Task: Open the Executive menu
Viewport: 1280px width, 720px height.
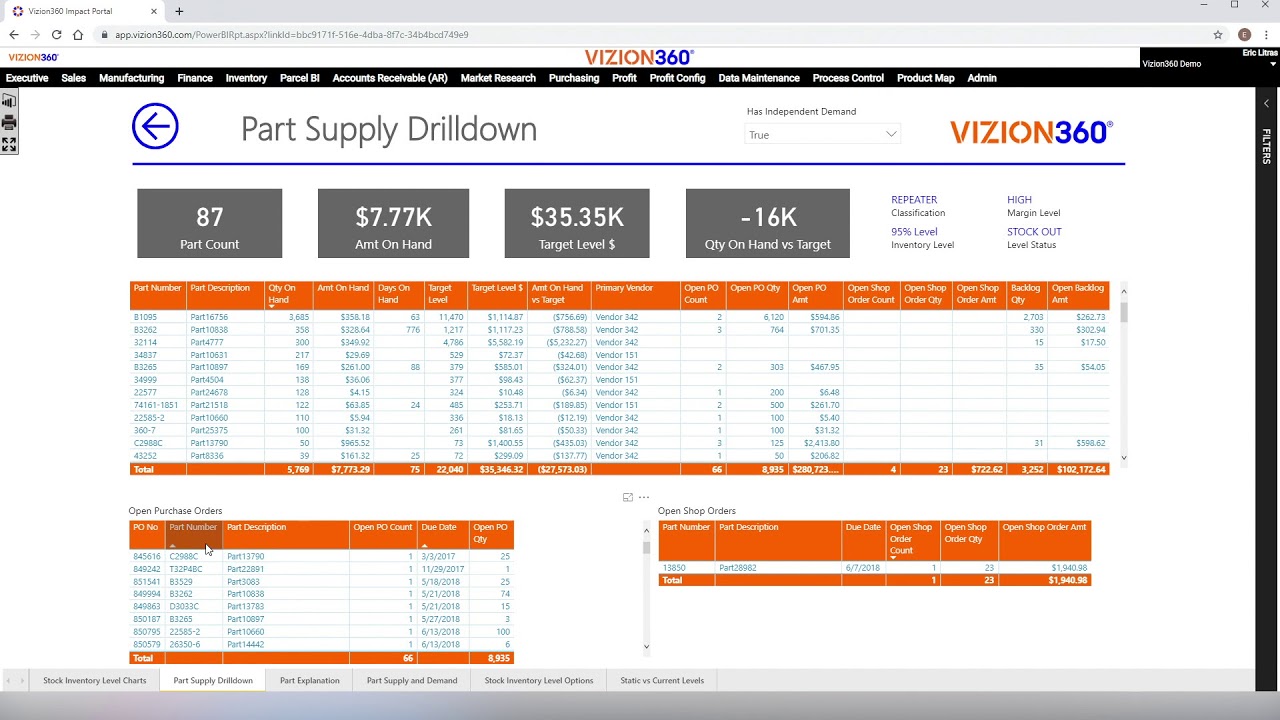Action: pyautogui.click(x=27, y=78)
